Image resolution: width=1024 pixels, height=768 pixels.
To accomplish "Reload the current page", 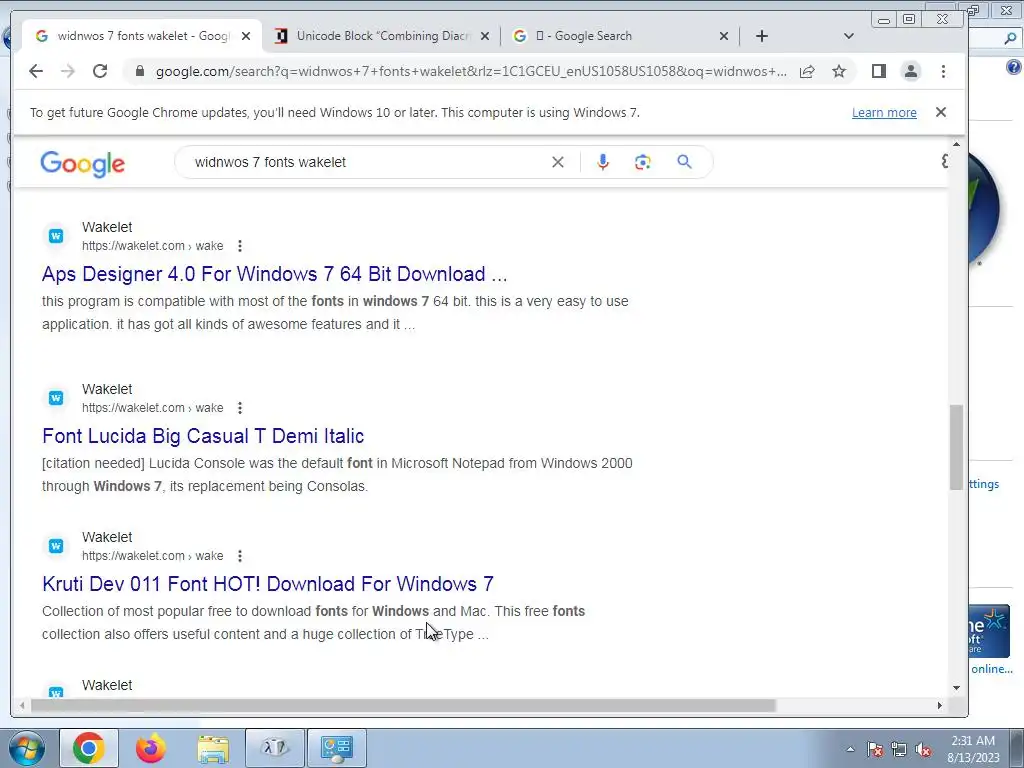I will pos(100,71).
